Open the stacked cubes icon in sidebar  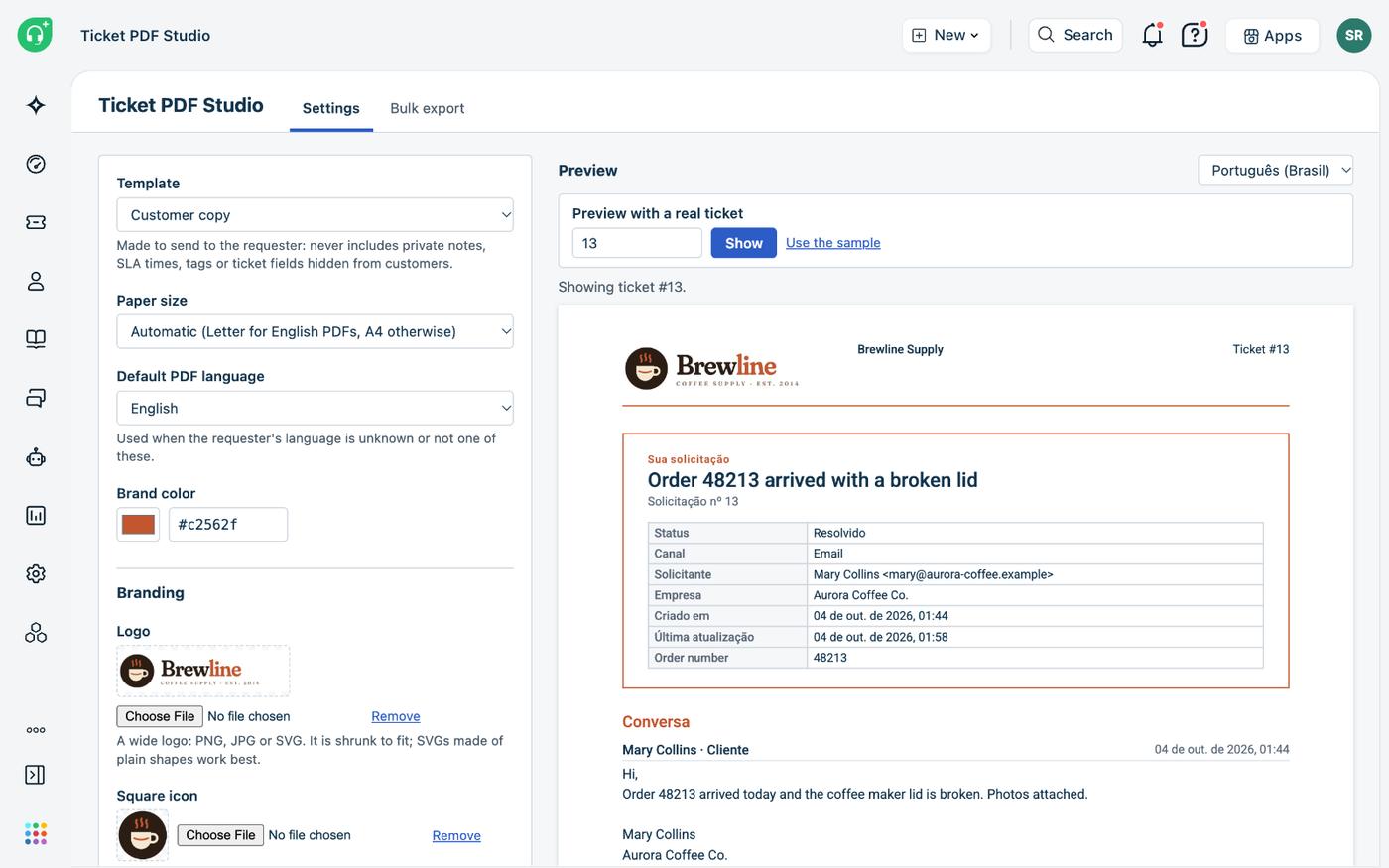[36, 632]
